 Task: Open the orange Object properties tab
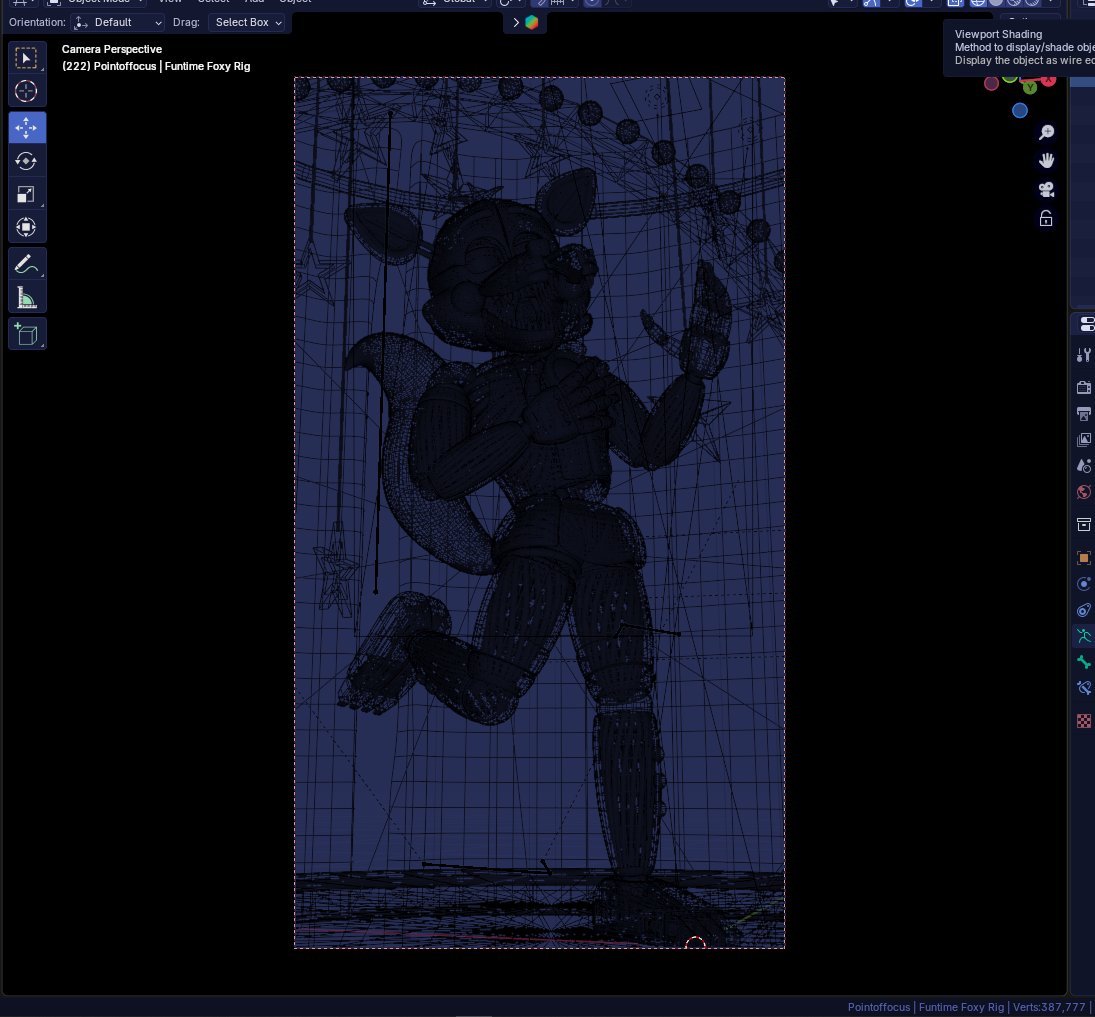[1084, 557]
